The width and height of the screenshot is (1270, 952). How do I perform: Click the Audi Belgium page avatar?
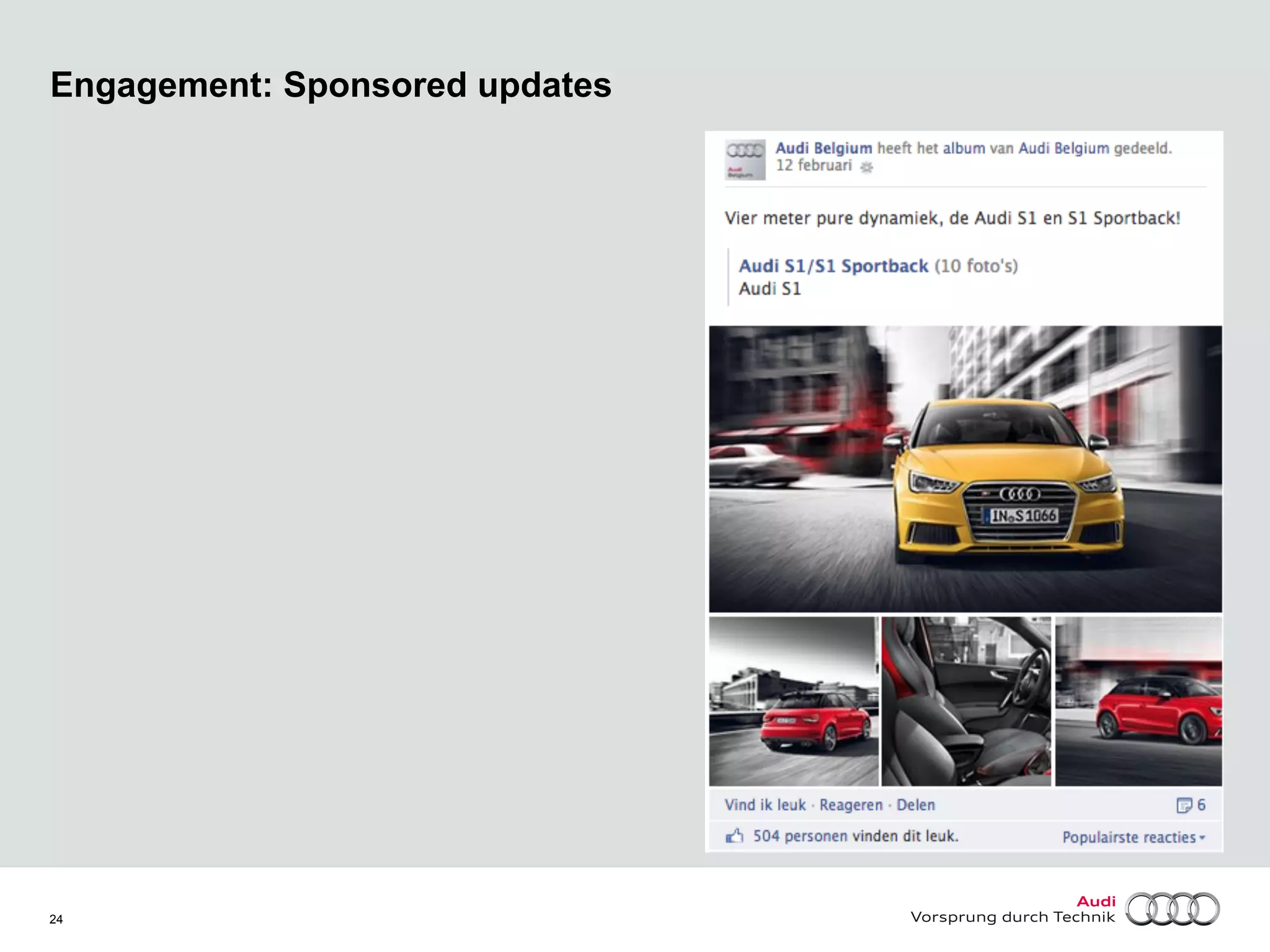click(745, 160)
